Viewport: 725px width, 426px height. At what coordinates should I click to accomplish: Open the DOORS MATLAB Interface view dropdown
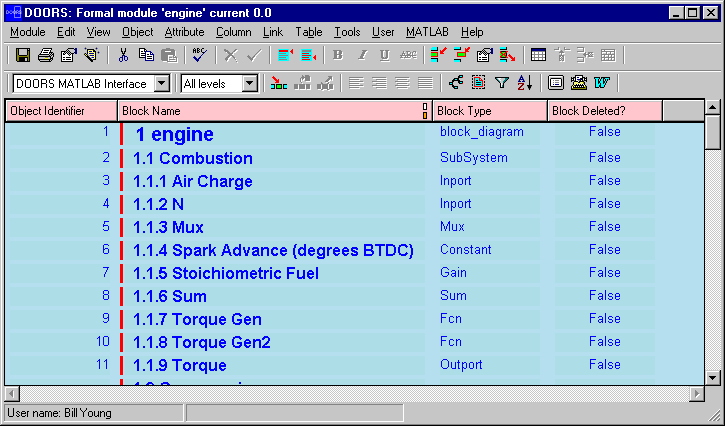coord(162,84)
